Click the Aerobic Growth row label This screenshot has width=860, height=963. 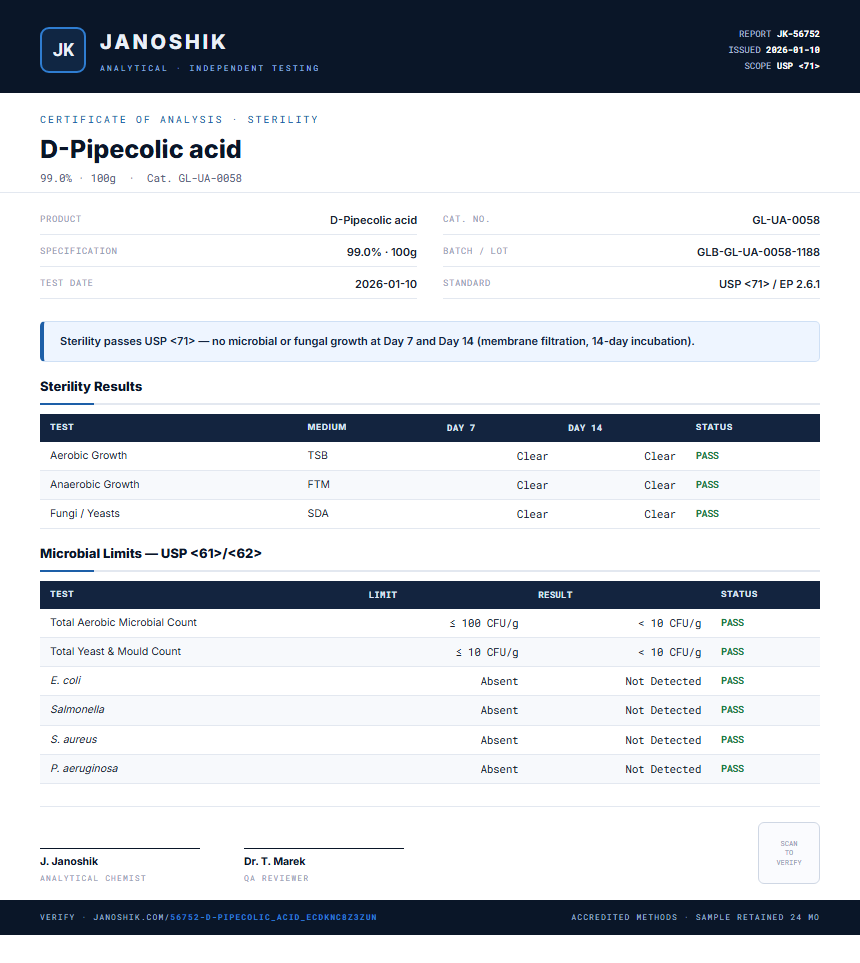click(88, 455)
